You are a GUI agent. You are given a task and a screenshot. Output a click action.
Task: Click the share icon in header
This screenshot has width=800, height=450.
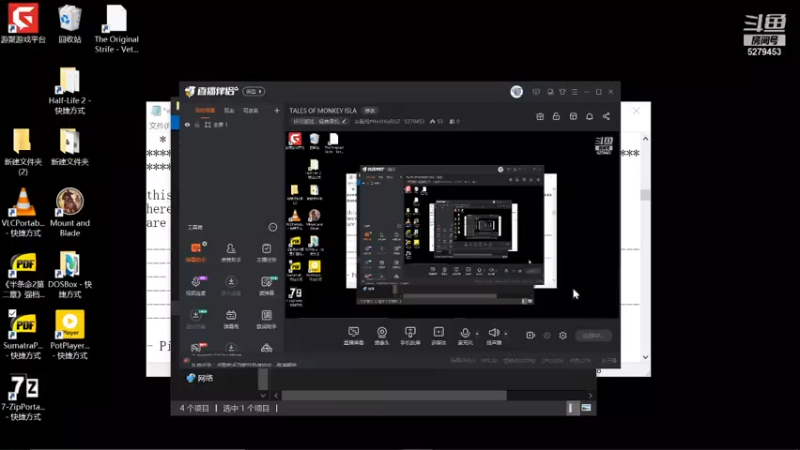click(x=606, y=116)
